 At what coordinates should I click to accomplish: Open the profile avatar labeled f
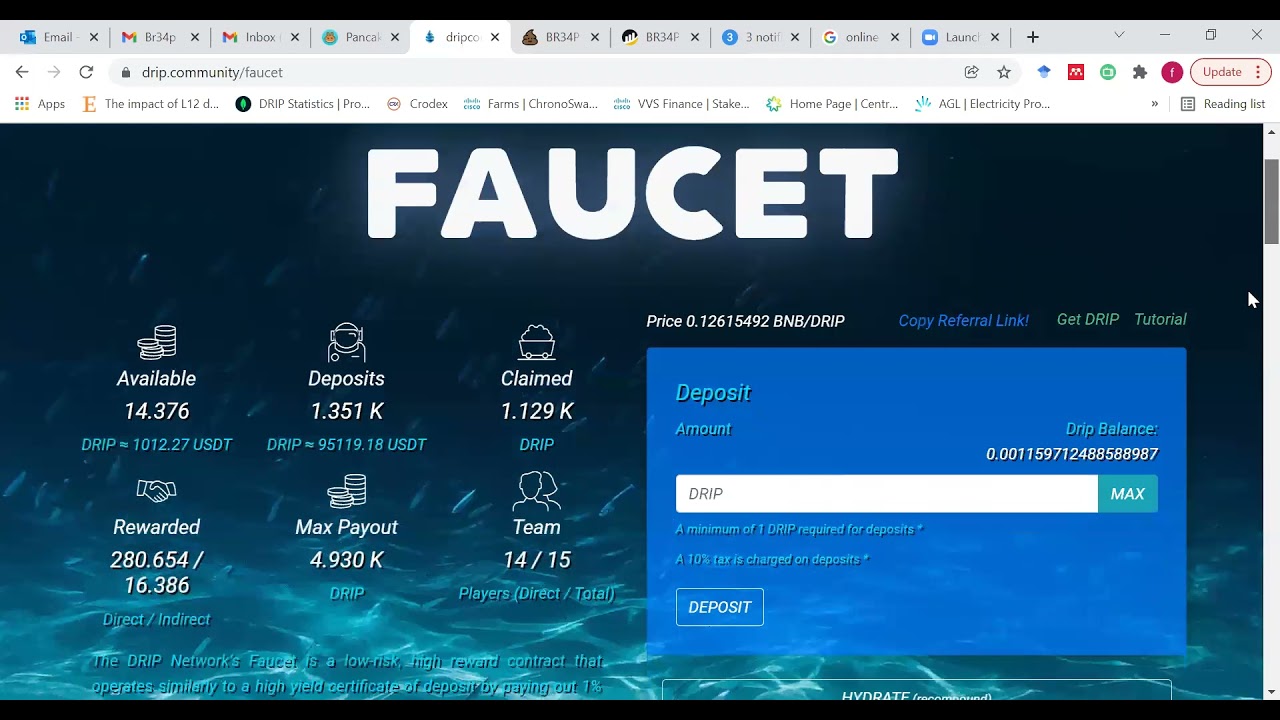[x=1172, y=72]
